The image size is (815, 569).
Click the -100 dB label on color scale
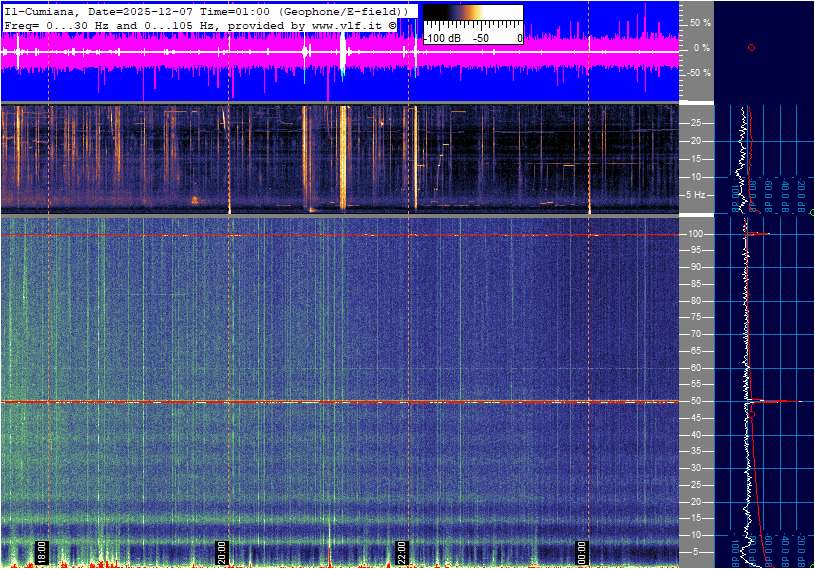pos(441,38)
